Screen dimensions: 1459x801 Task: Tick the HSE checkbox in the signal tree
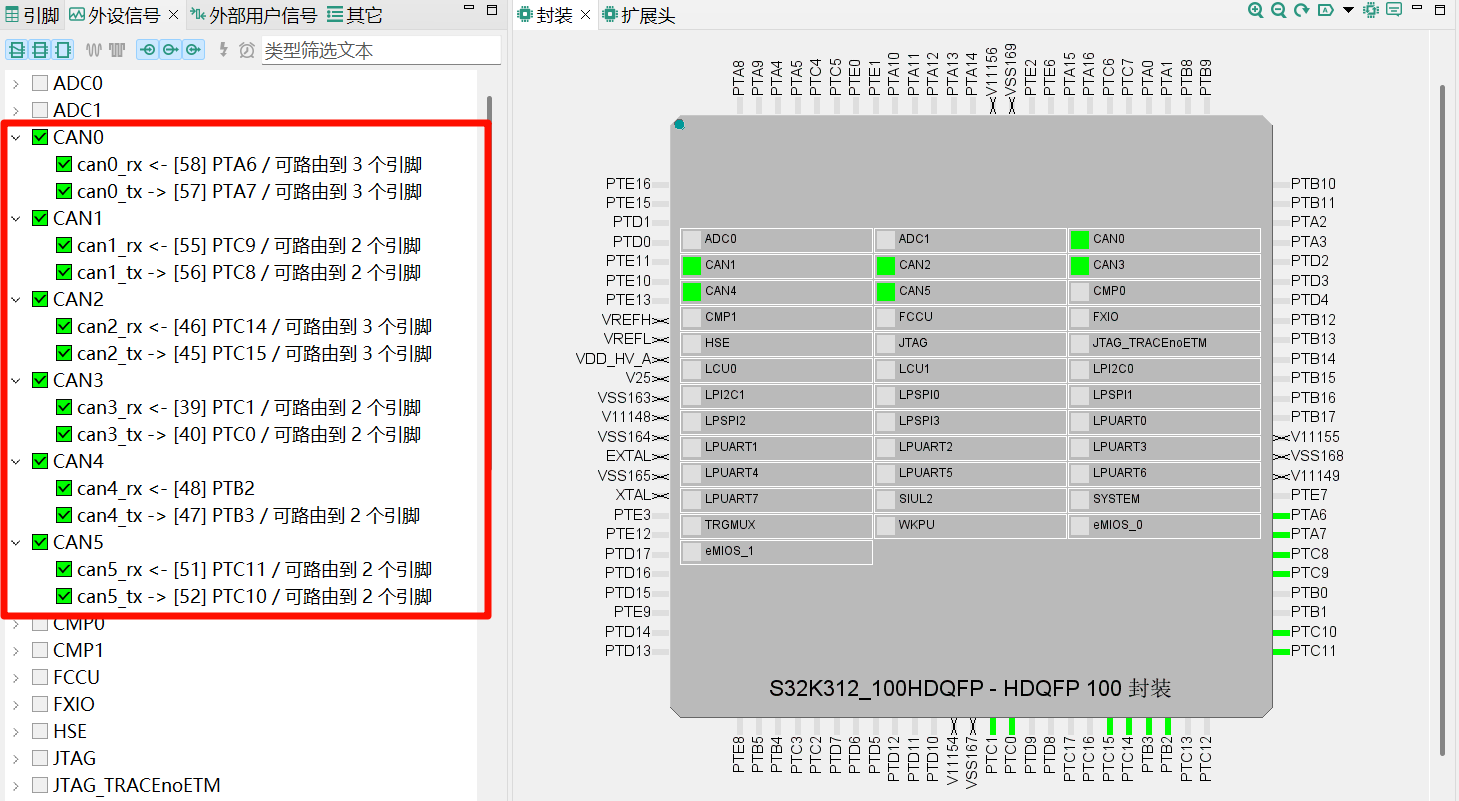coord(40,731)
